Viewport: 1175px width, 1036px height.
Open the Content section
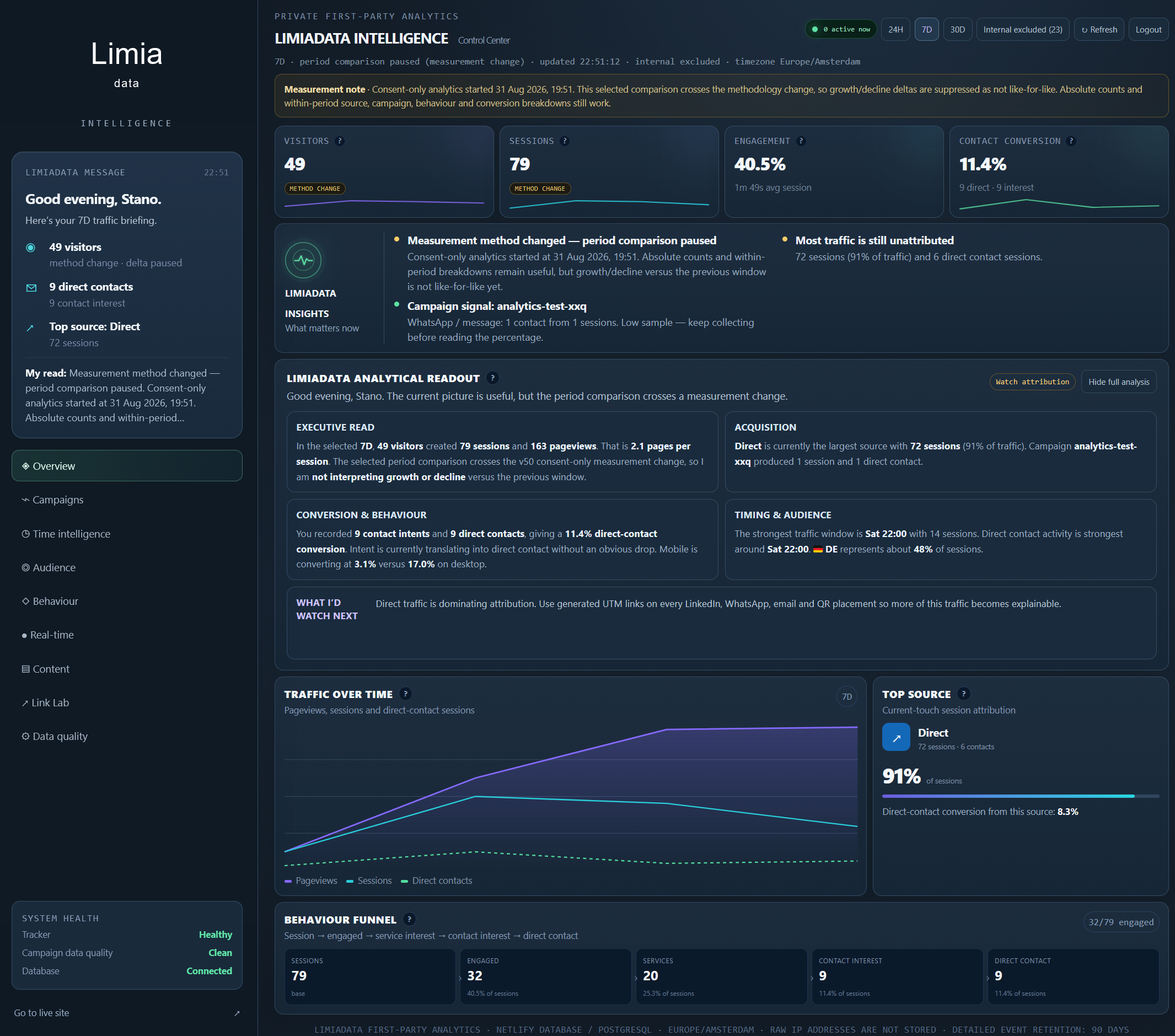coord(126,669)
